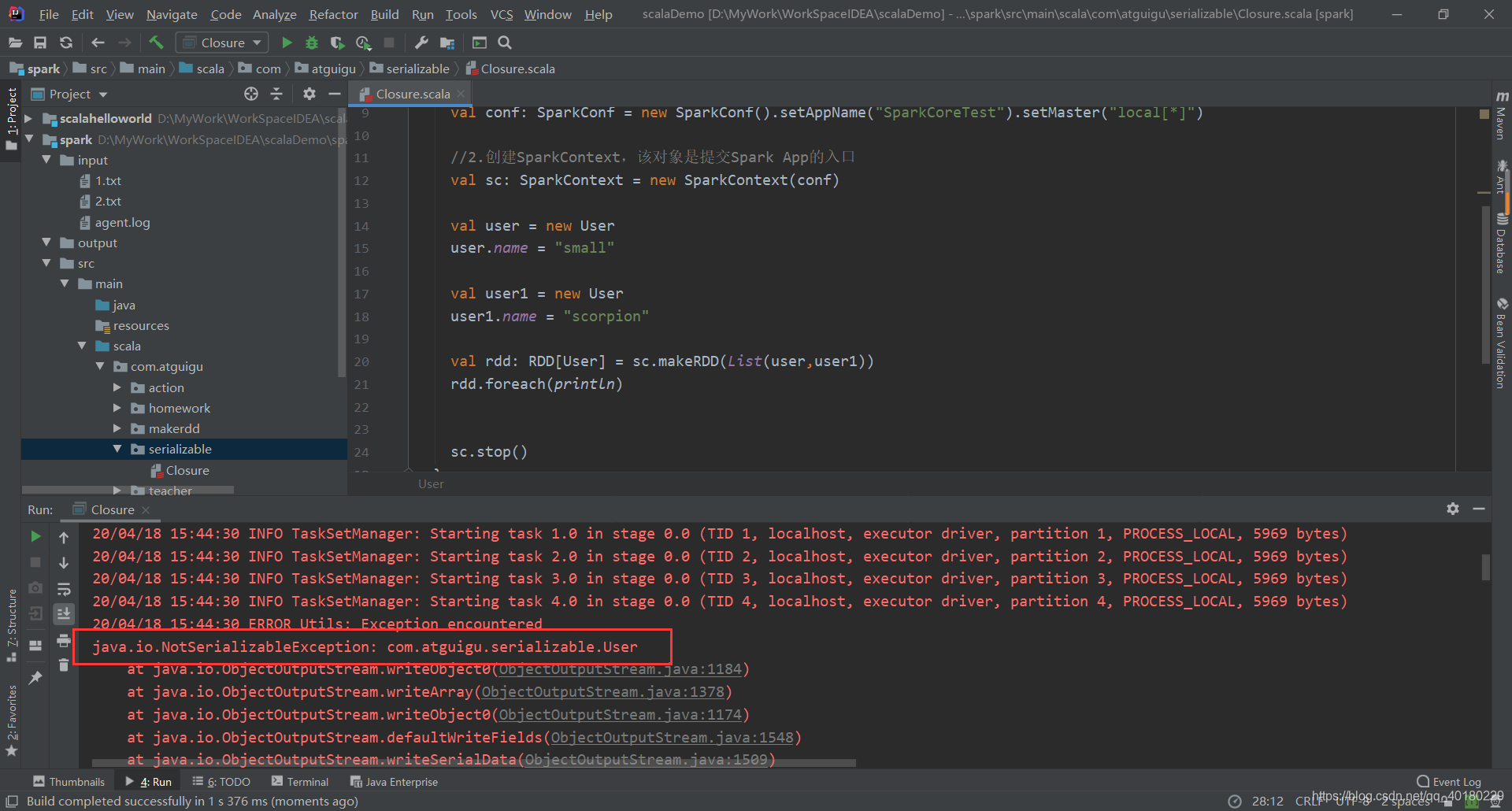Expand the homework package
This screenshot has width=1512, height=811.
point(117,408)
